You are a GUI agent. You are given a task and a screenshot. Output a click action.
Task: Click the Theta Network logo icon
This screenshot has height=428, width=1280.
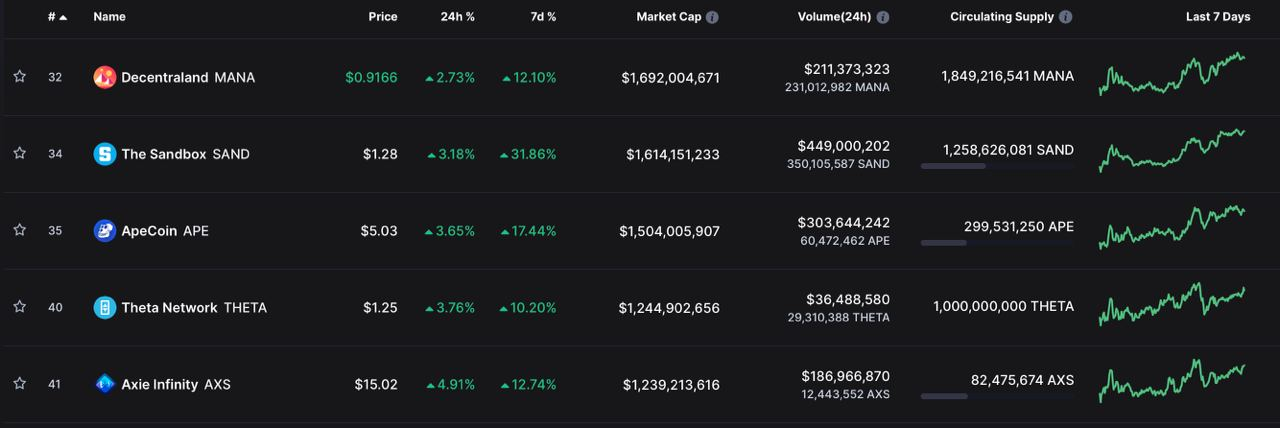104,308
